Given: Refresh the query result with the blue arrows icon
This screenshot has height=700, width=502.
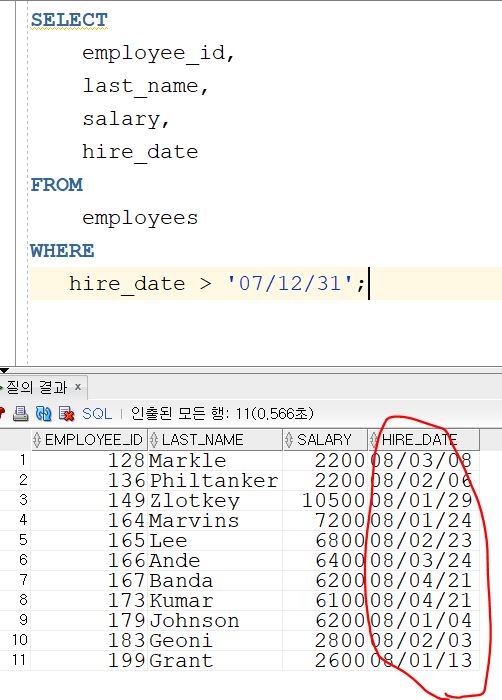Looking at the screenshot, I should point(43,413).
